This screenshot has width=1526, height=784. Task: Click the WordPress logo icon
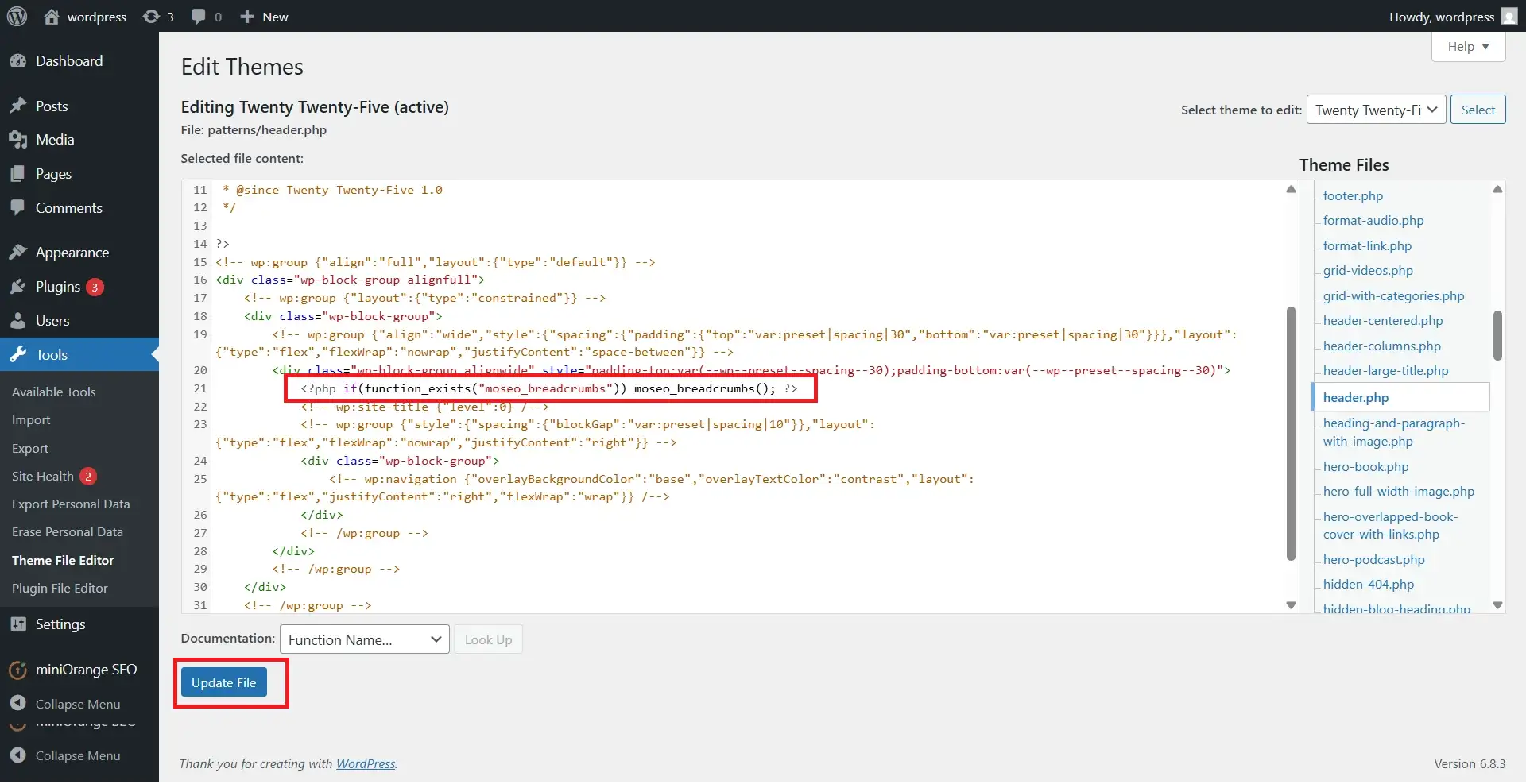click(17, 17)
